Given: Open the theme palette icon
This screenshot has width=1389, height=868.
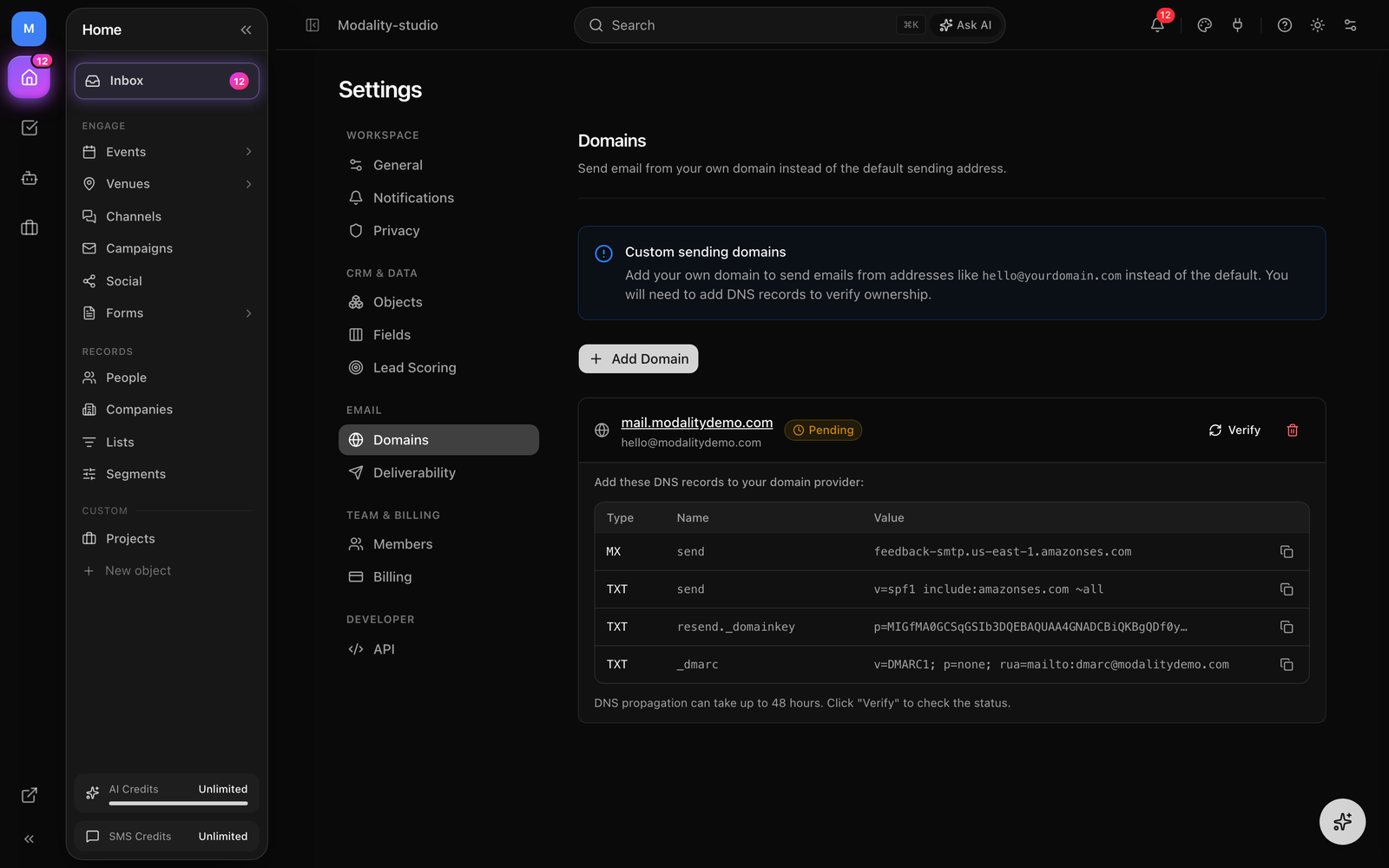Looking at the screenshot, I should click(1204, 25).
